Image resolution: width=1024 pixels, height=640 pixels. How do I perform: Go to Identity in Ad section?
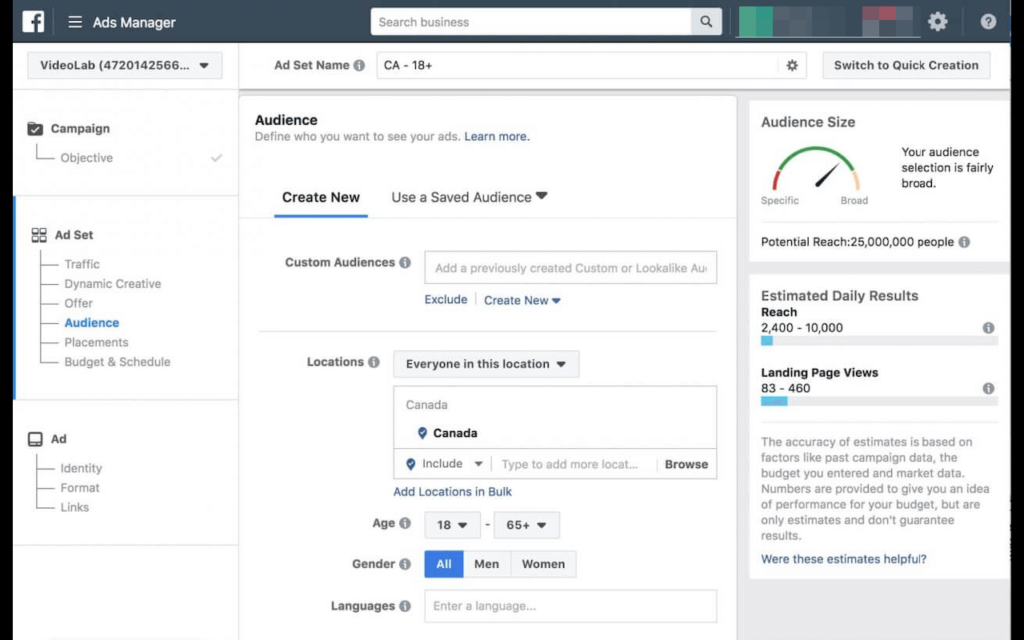pyautogui.click(x=81, y=468)
